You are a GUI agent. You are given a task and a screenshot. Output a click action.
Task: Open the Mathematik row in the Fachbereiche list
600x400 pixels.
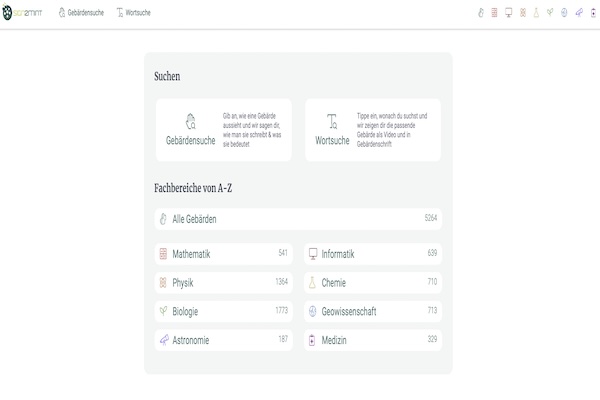click(x=224, y=254)
